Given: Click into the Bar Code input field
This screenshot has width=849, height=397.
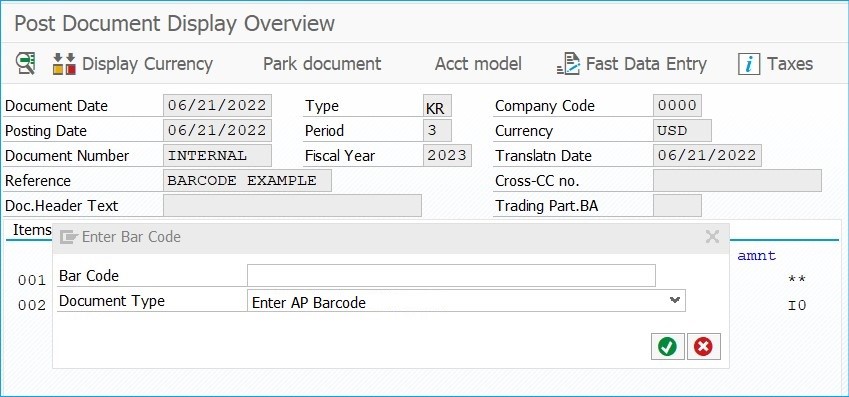Looking at the screenshot, I should 451,275.
